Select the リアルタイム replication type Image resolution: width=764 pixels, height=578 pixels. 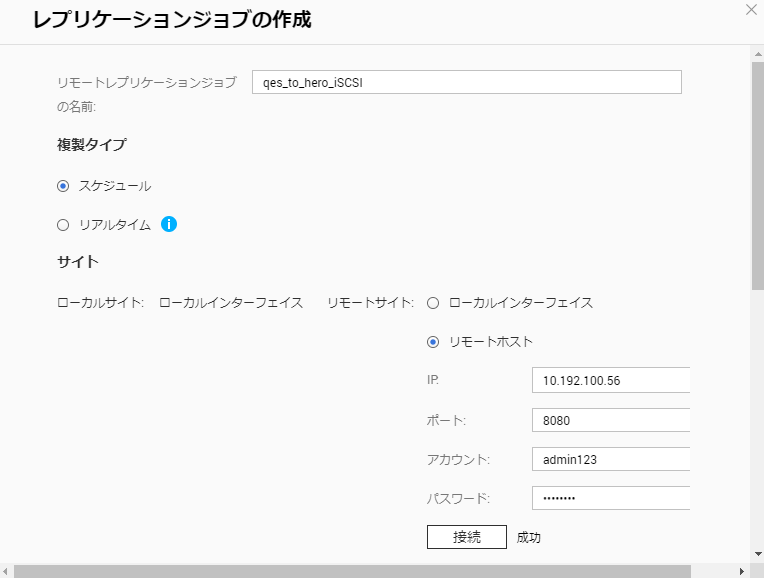(x=63, y=225)
